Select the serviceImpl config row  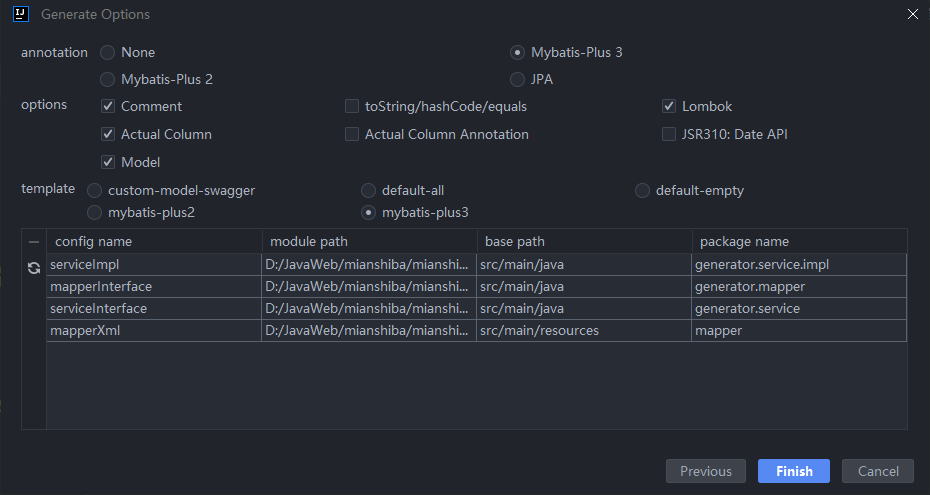pos(477,264)
